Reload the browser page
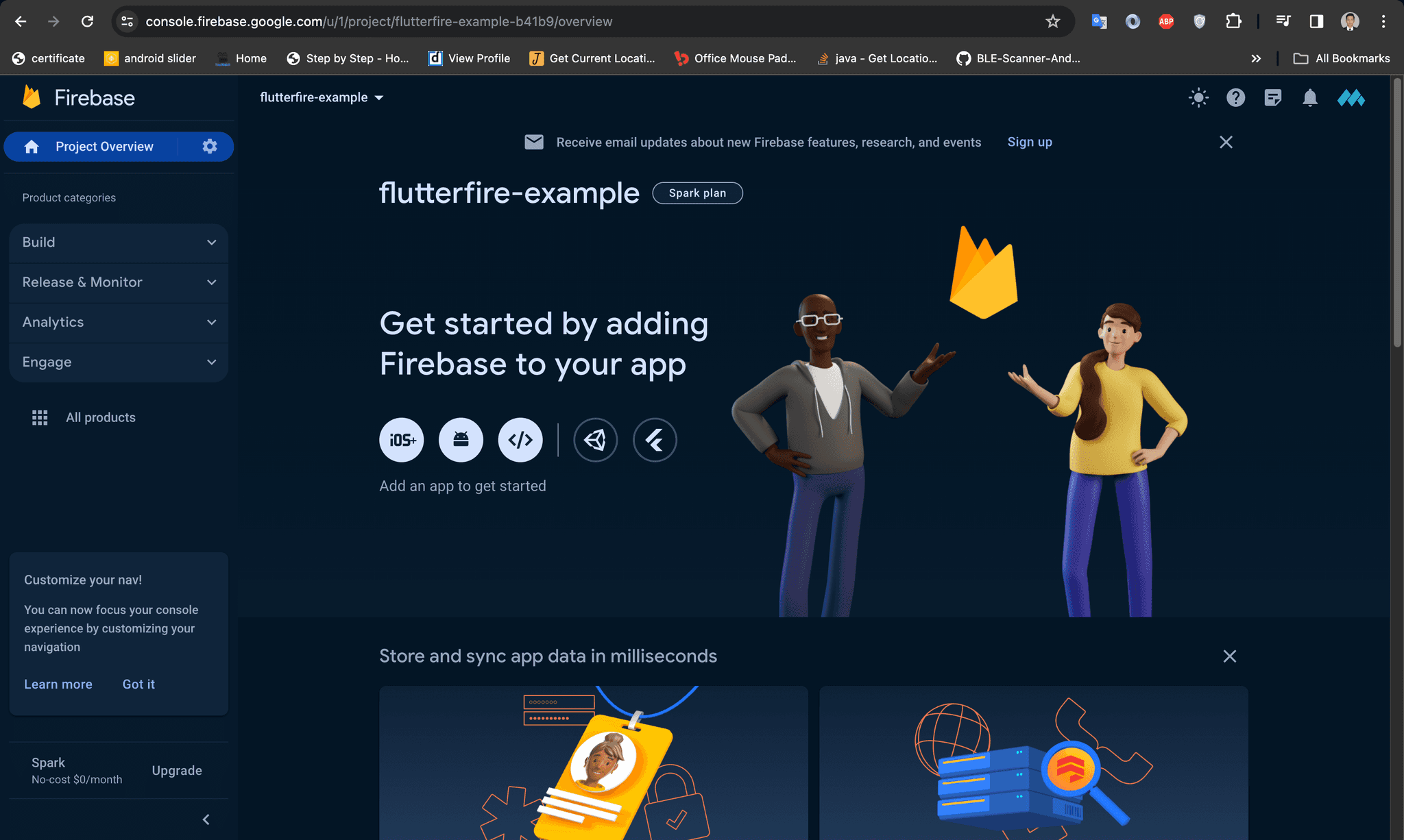The image size is (1404, 840). (x=87, y=22)
